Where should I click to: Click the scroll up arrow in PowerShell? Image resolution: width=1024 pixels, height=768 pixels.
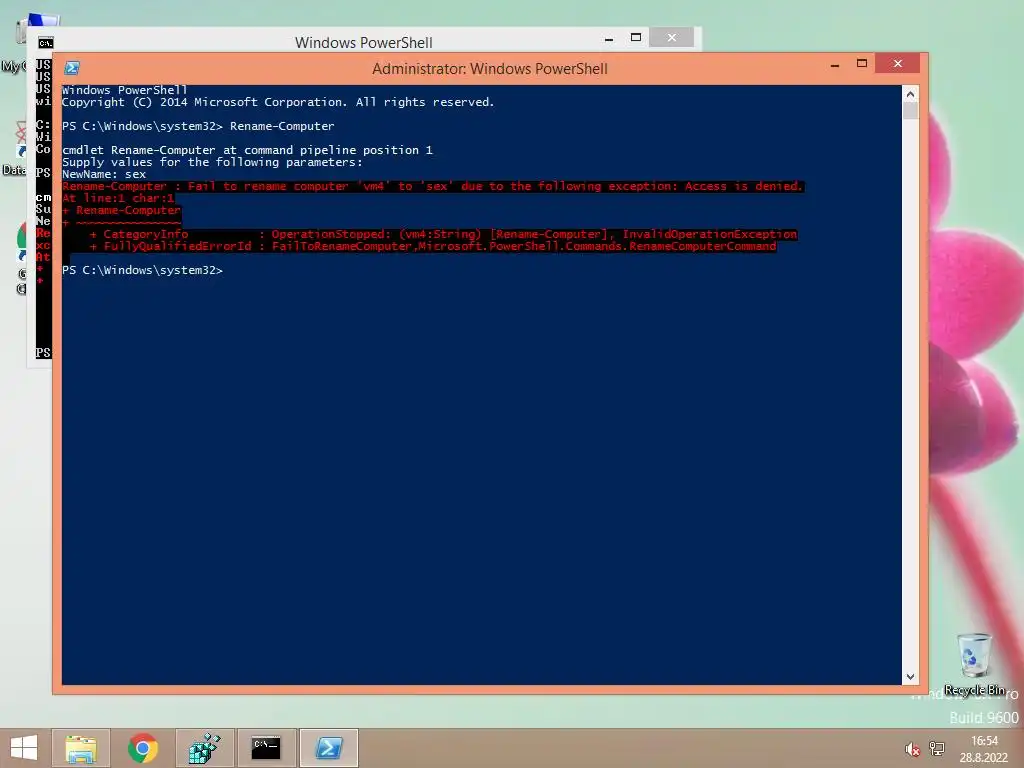[x=910, y=94]
